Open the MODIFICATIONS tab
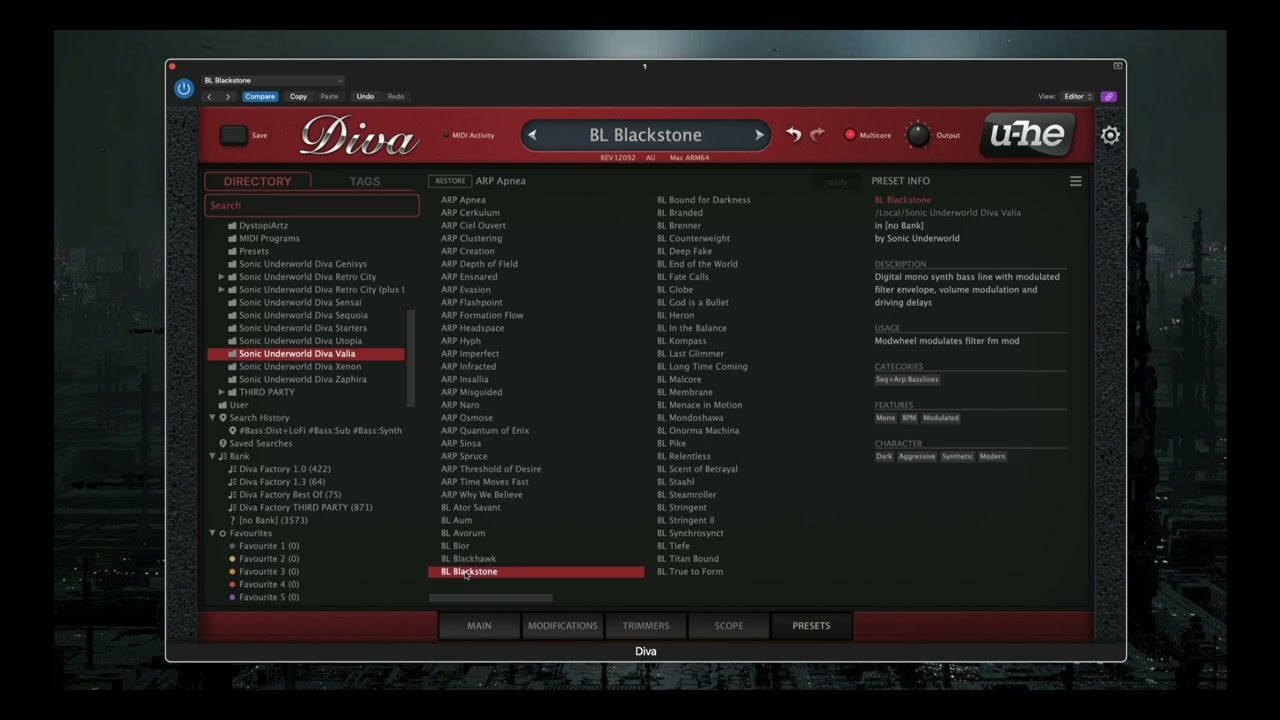The width and height of the screenshot is (1280, 720). (x=562, y=626)
